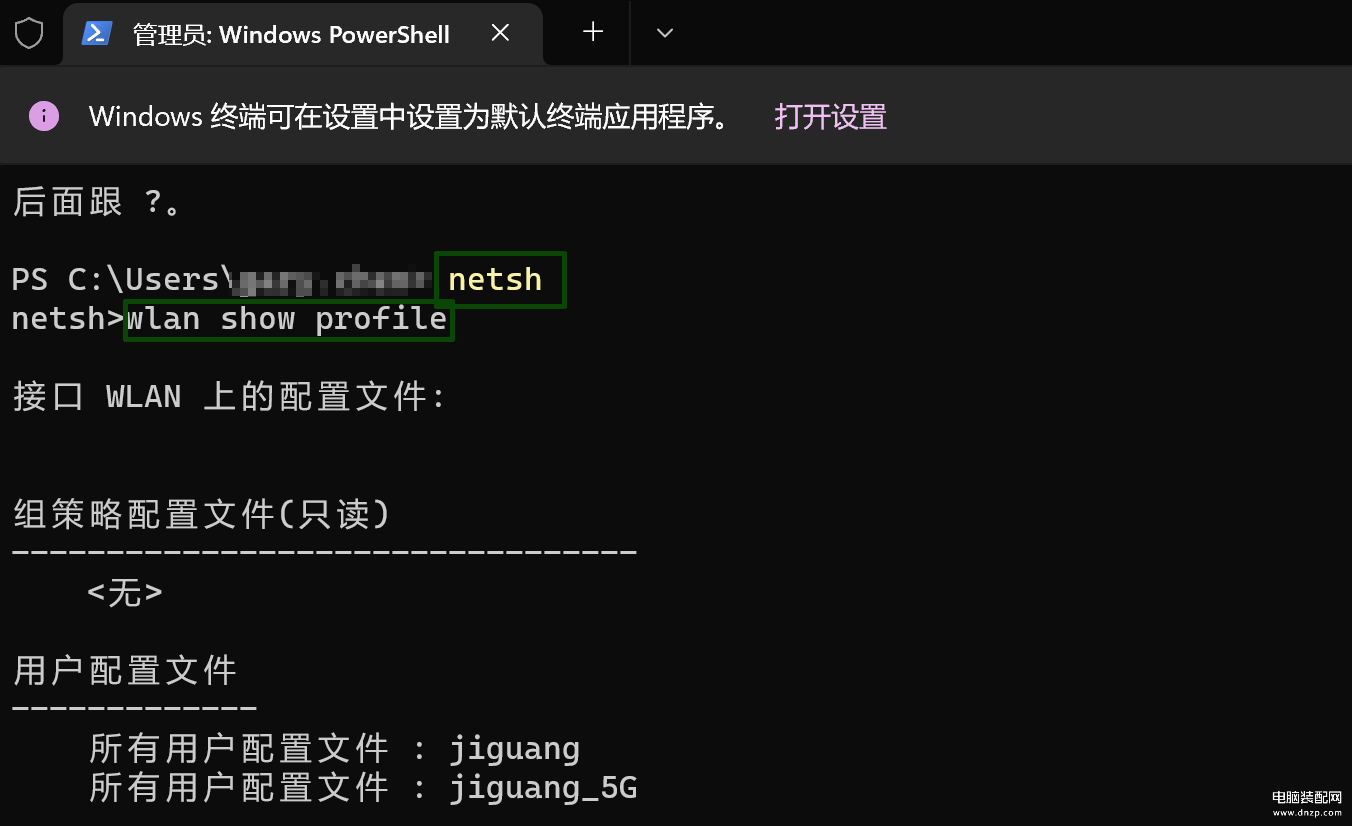This screenshot has width=1352, height=826.
Task: Click the highlighted netsh command
Action: 496,279
